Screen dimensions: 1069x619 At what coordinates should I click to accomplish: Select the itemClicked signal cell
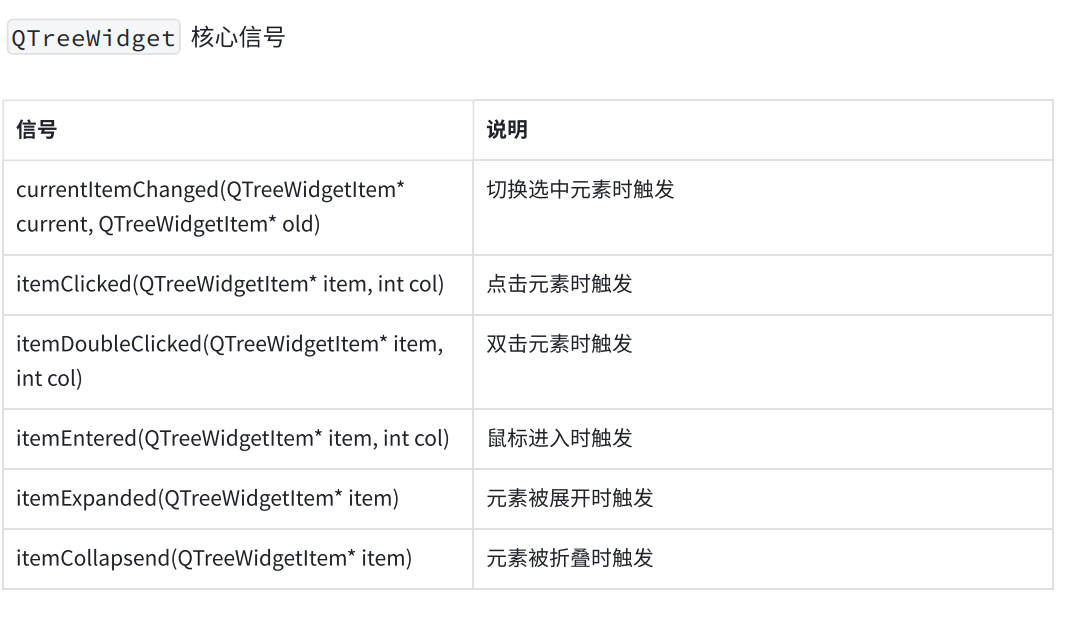click(238, 285)
